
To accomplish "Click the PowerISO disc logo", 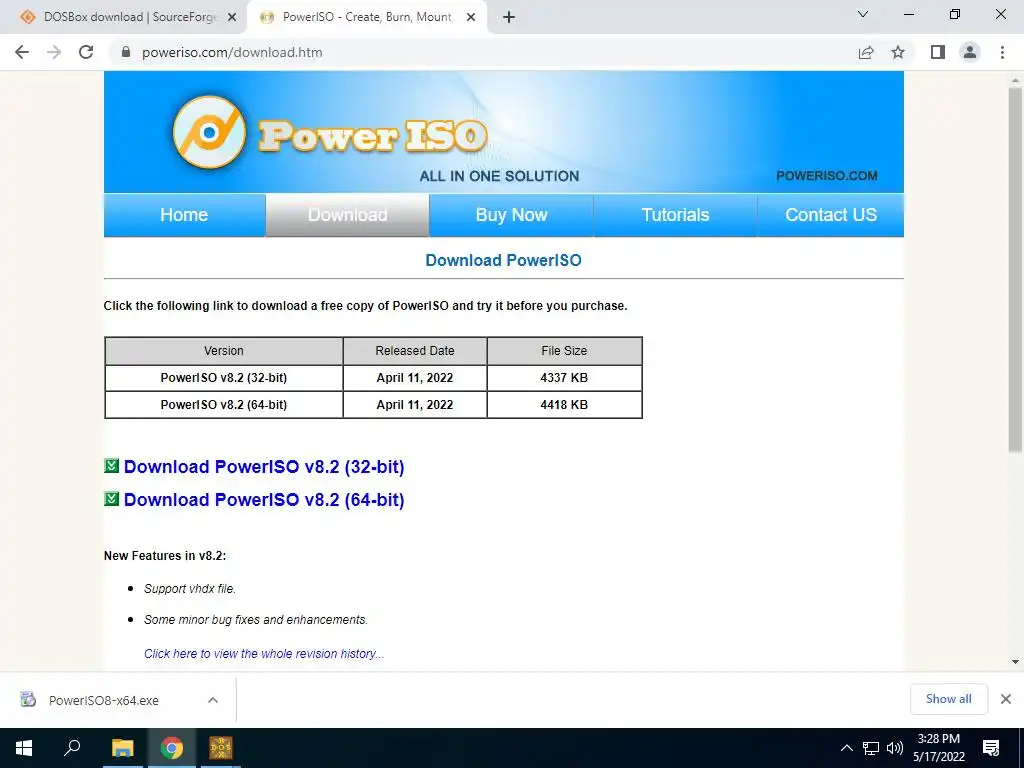I will (x=210, y=133).
